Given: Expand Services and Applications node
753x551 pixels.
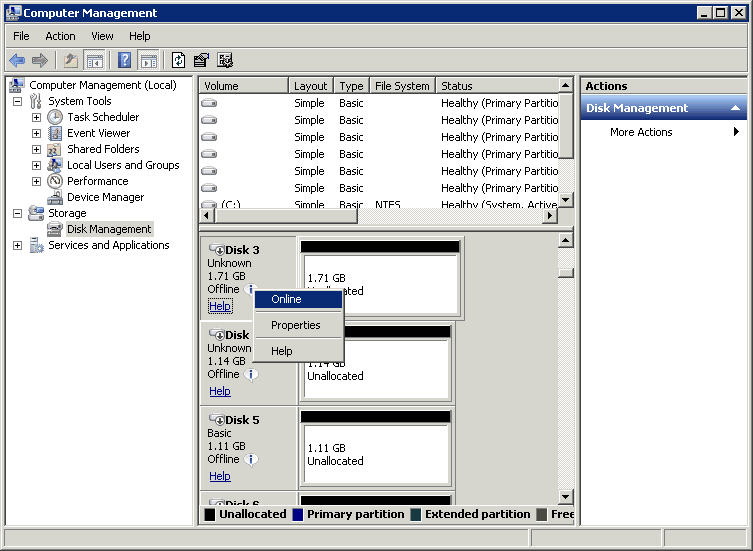Looking at the screenshot, I should [17, 245].
